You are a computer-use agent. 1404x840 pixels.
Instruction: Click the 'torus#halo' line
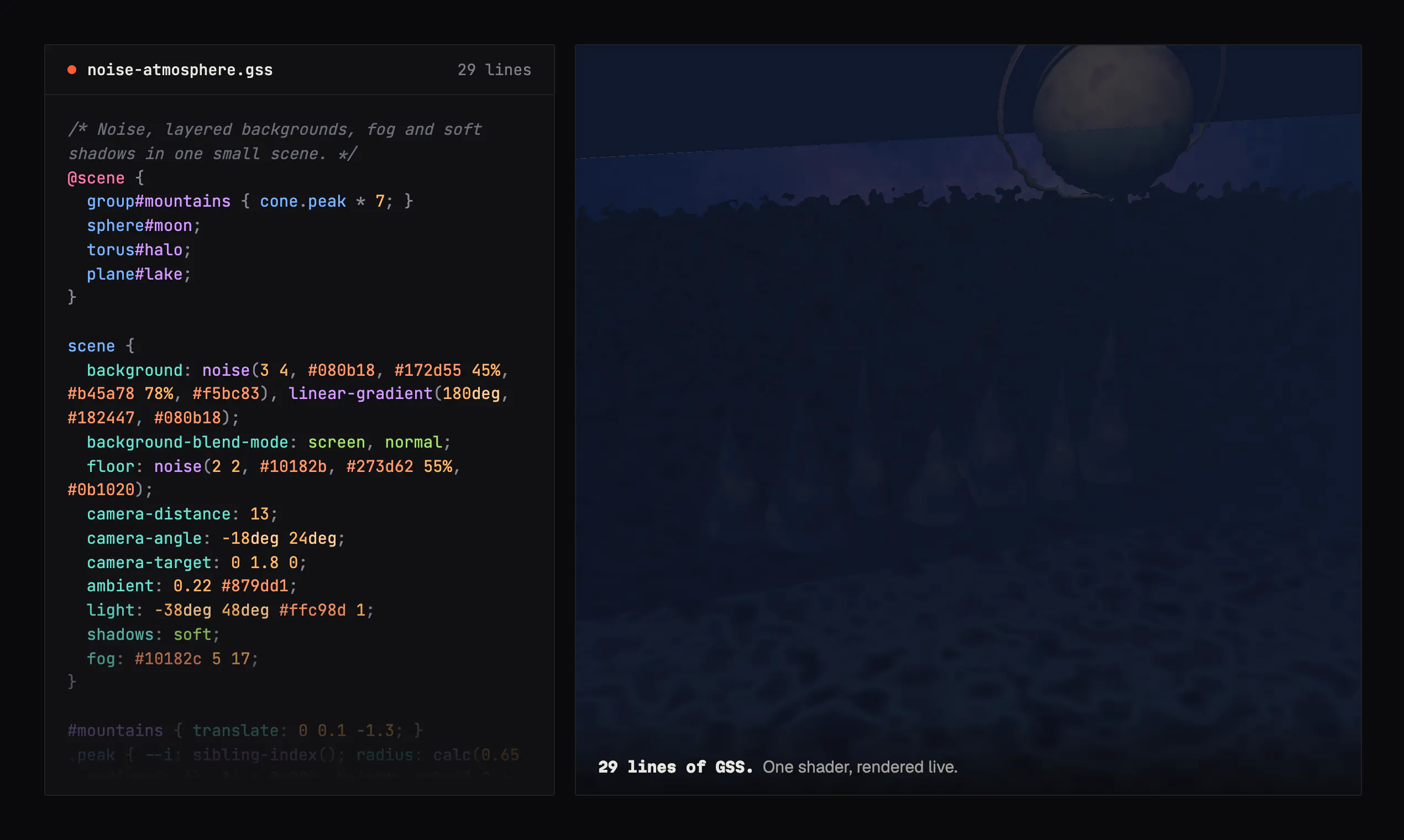pos(139,250)
